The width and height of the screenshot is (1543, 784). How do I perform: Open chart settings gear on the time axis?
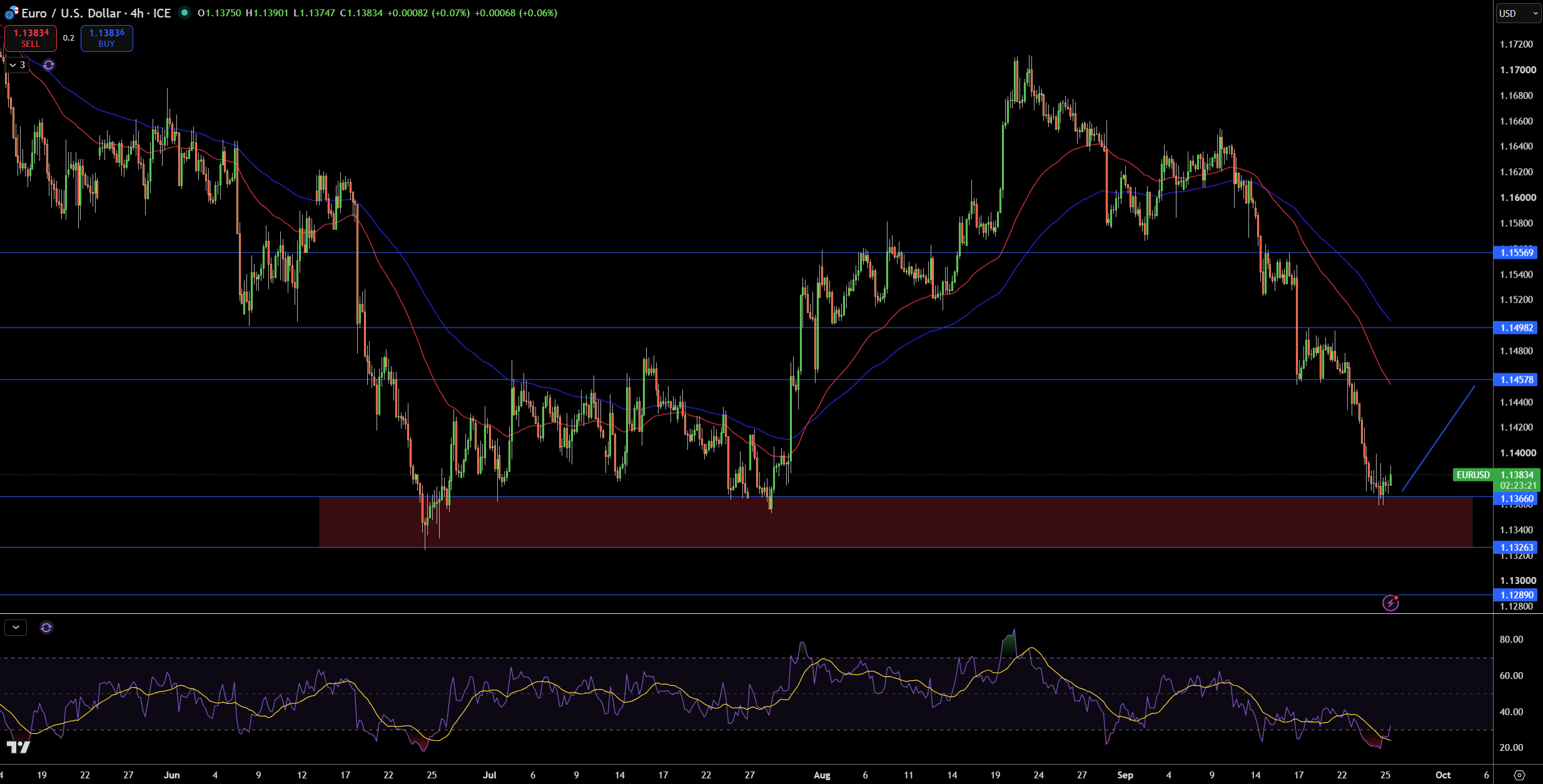1519,775
